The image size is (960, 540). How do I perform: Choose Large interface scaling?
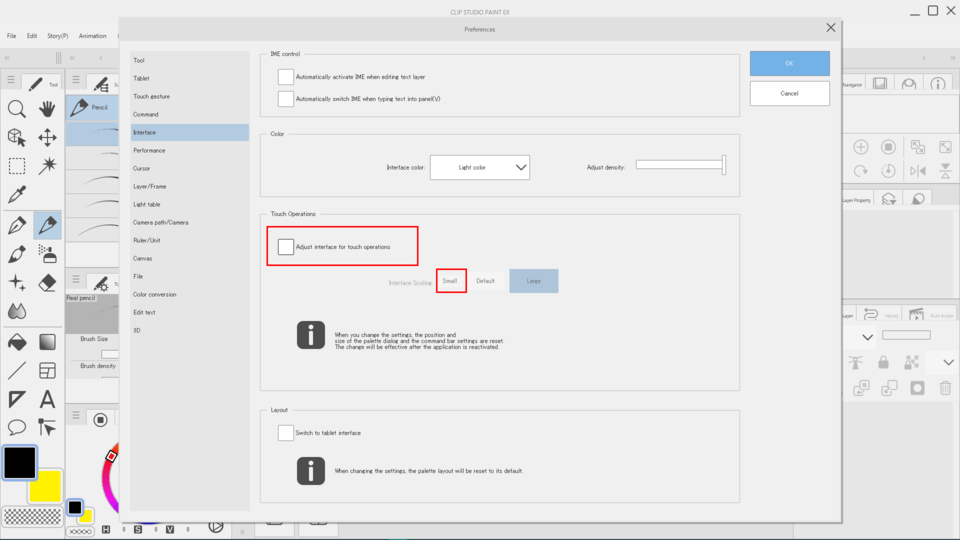534,281
